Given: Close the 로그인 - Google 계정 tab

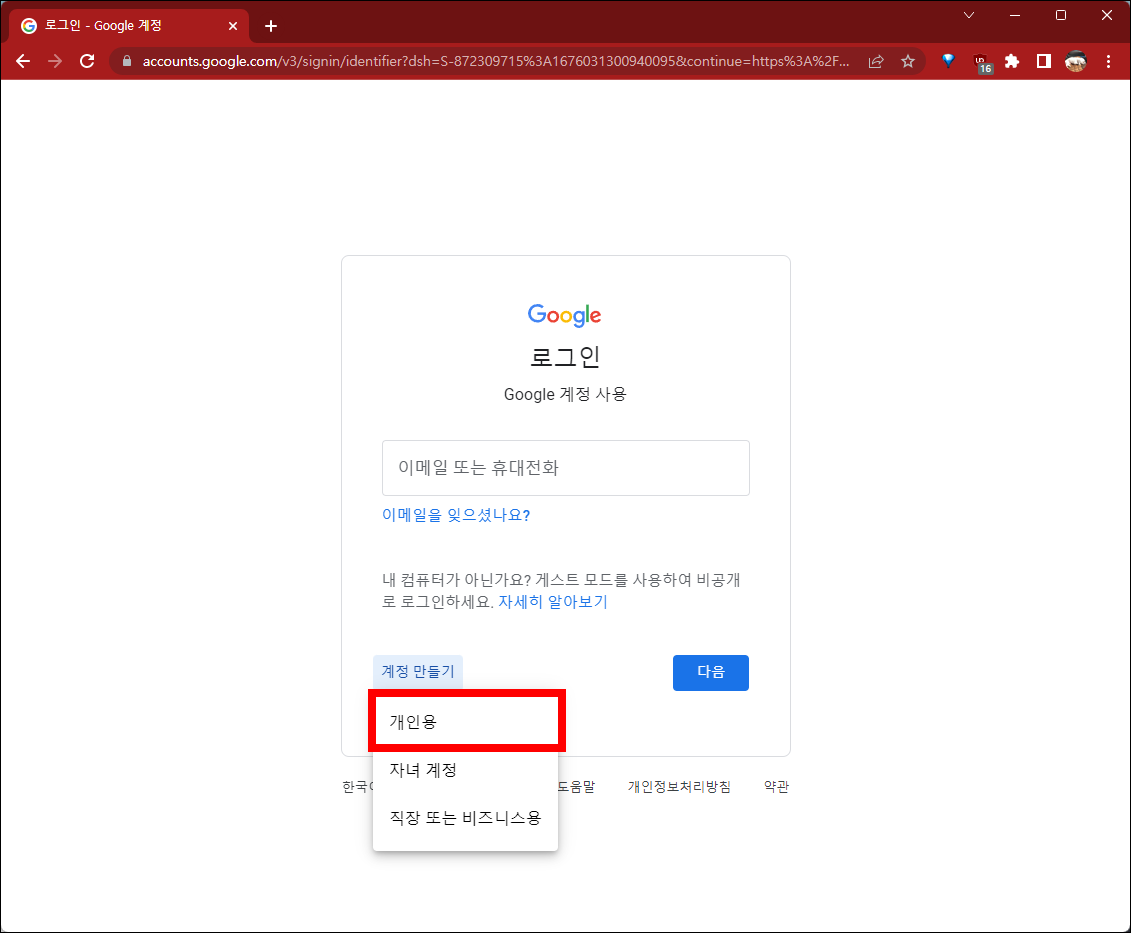Looking at the screenshot, I should point(232,26).
